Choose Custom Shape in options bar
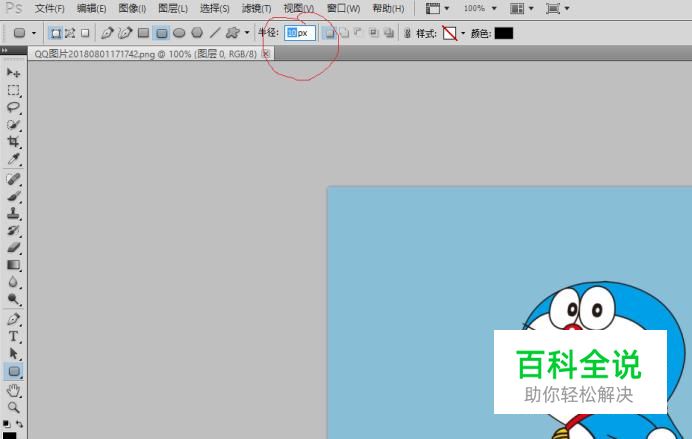 232,33
